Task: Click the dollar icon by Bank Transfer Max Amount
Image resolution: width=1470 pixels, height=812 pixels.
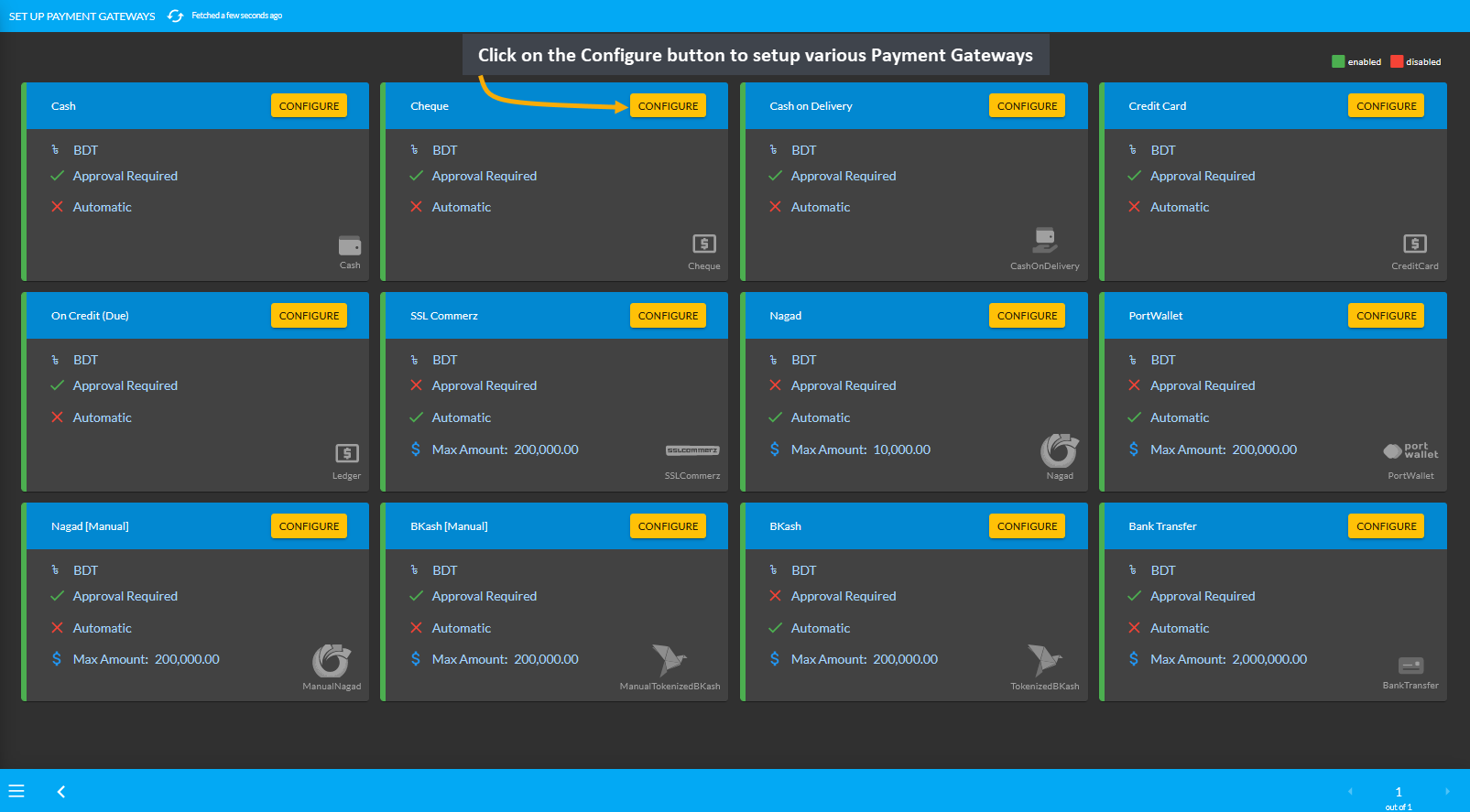Action: coord(1134,659)
